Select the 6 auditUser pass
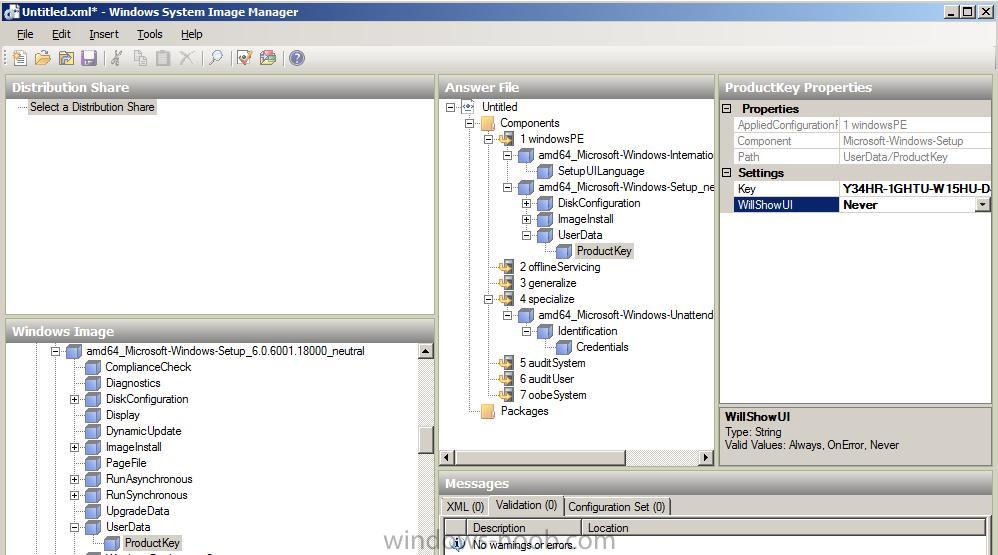The height and width of the screenshot is (555, 998). coord(547,379)
